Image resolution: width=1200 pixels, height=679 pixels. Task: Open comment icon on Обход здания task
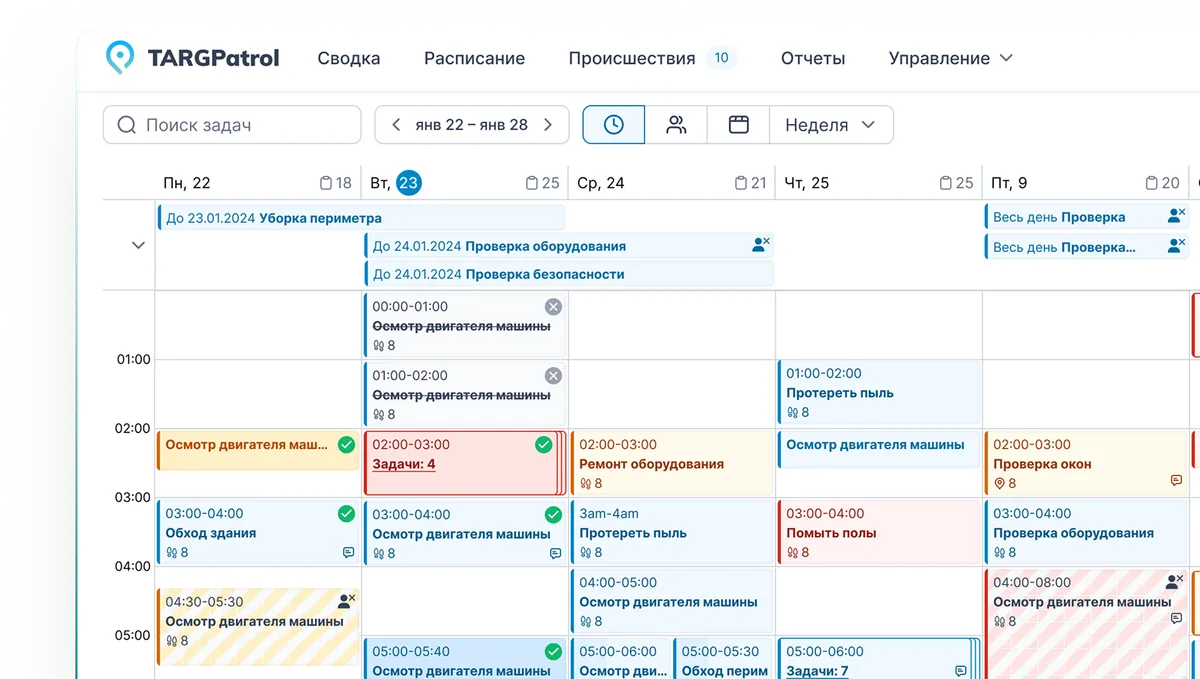click(349, 552)
